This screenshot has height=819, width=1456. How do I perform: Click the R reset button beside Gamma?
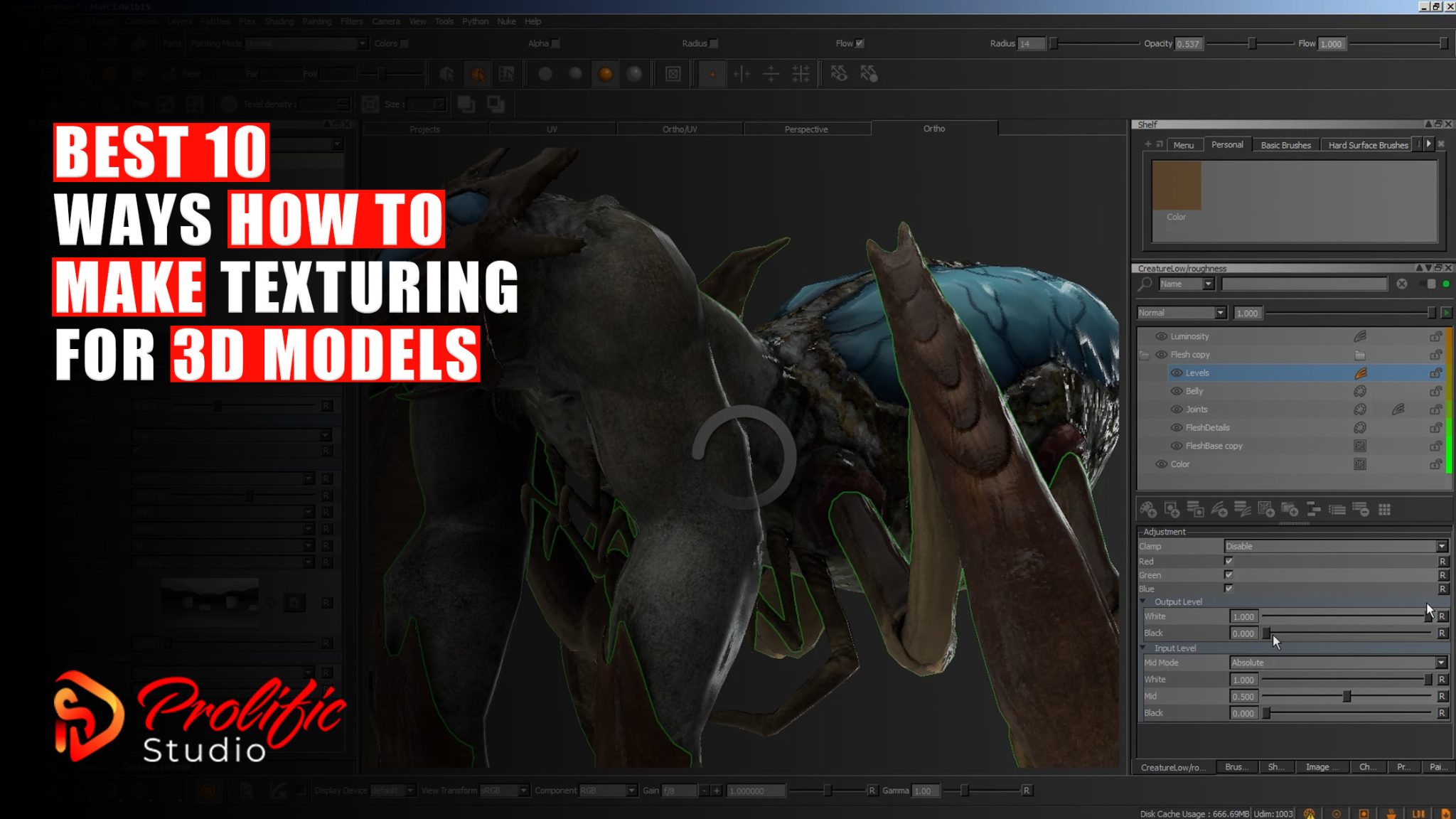click(1026, 790)
